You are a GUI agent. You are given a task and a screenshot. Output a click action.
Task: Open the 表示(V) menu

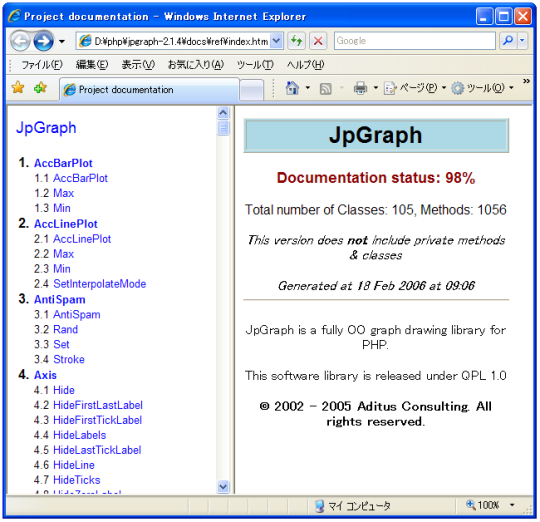coord(138,65)
